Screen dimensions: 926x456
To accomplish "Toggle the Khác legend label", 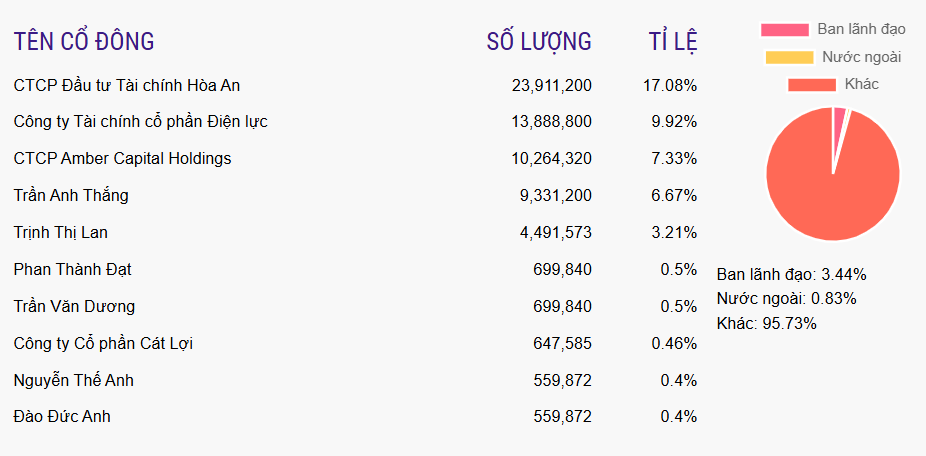I will pos(861,84).
